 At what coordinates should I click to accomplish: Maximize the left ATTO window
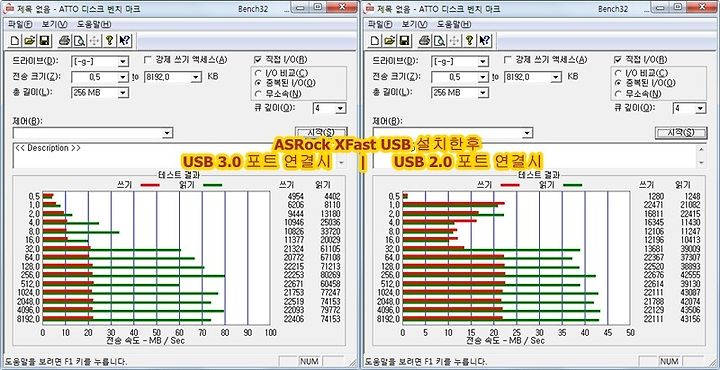pyautogui.click(x=318, y=8)
